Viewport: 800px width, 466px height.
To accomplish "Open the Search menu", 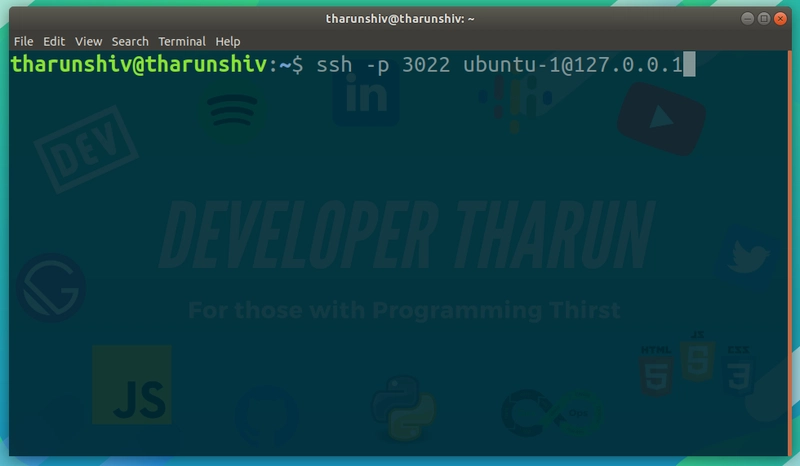I will pos(130,41).
